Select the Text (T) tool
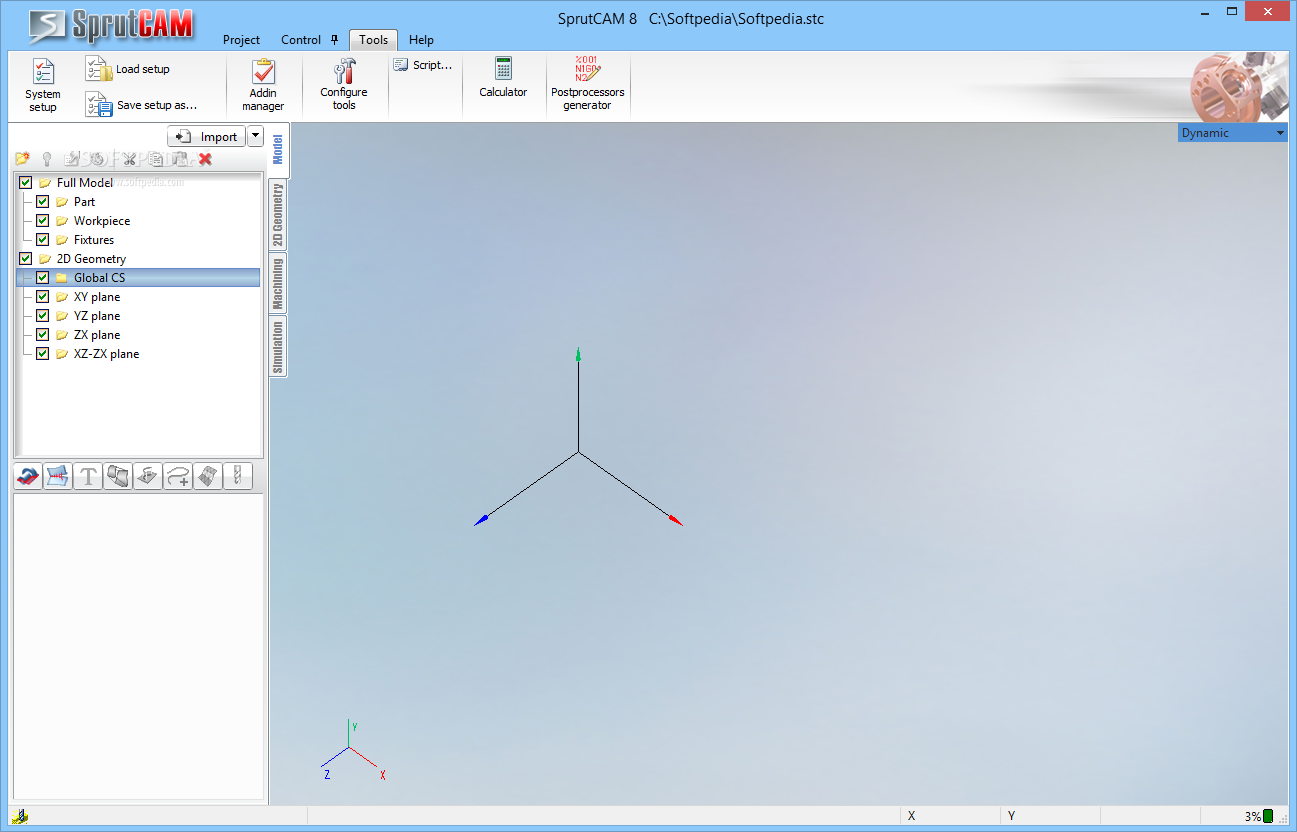The width and height of the screenshot is (1297, 832). [x=88, y=477]
